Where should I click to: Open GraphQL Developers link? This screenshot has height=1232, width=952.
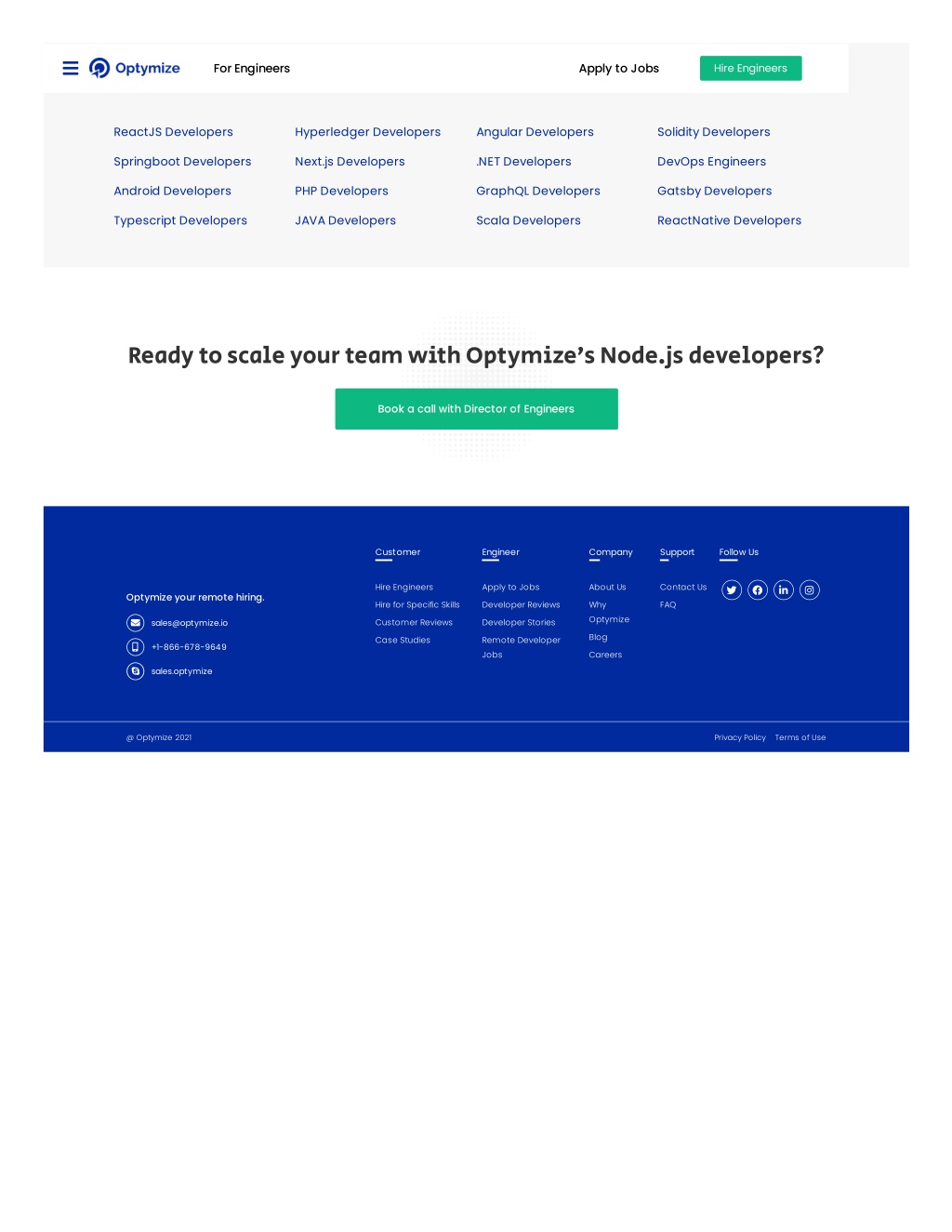pyautogui.click(x=538, y=192)
